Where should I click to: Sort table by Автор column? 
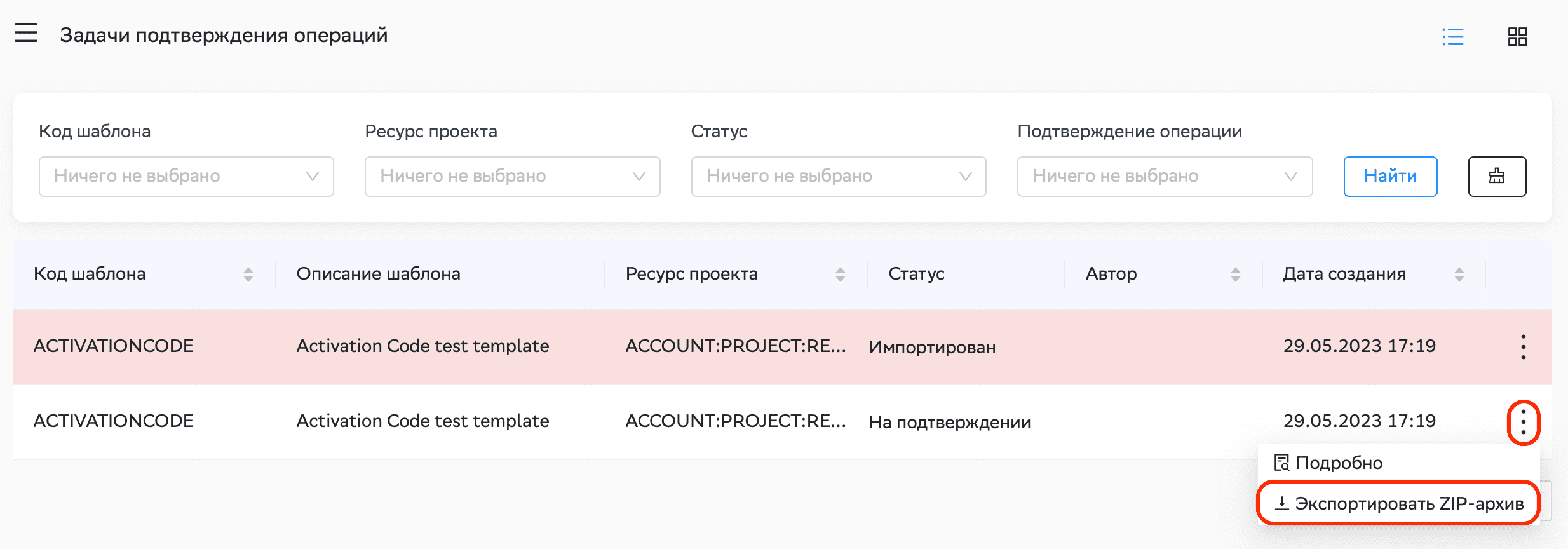click(1235, 274)
